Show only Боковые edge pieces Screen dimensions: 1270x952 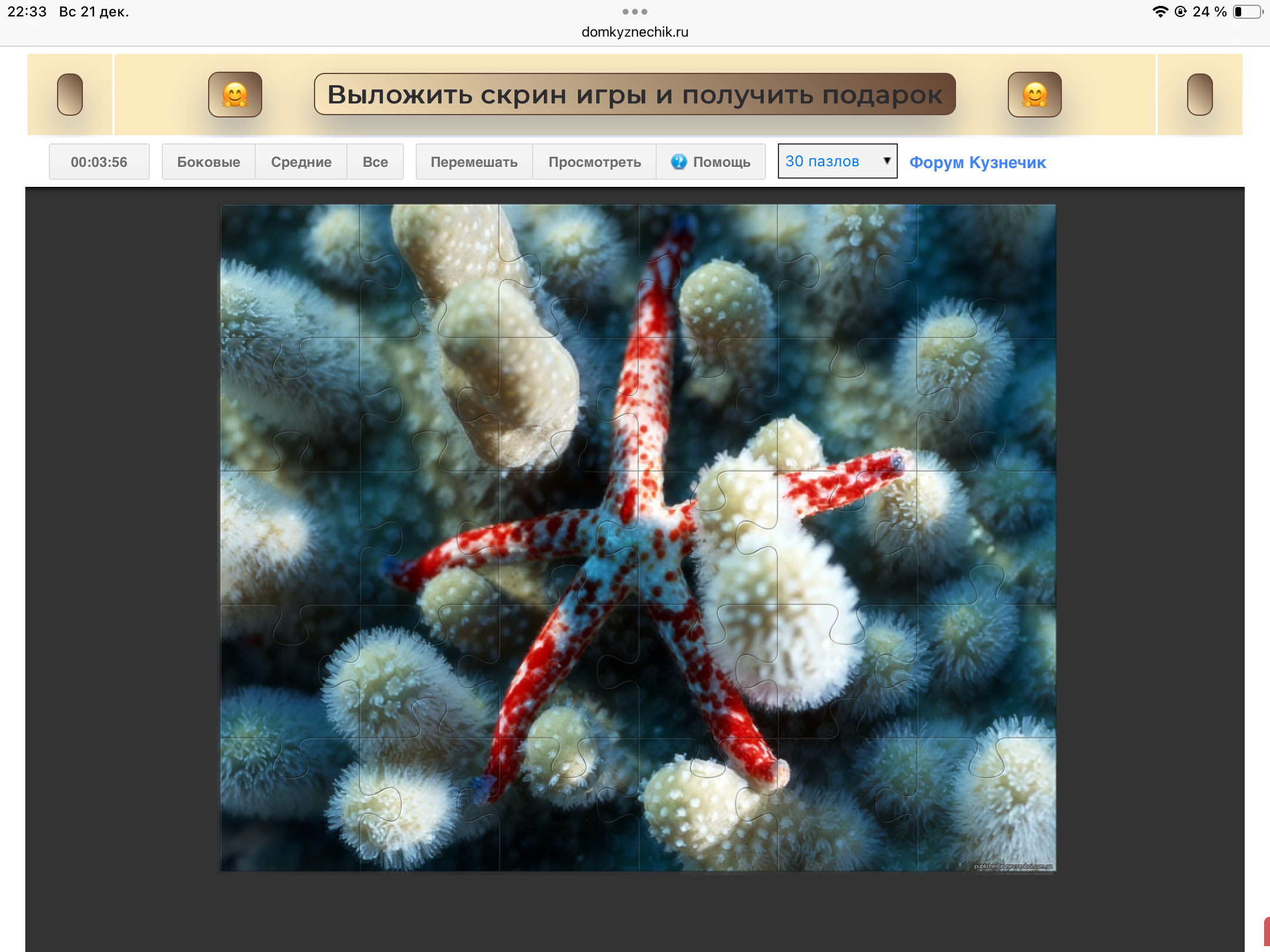point(208,162)
